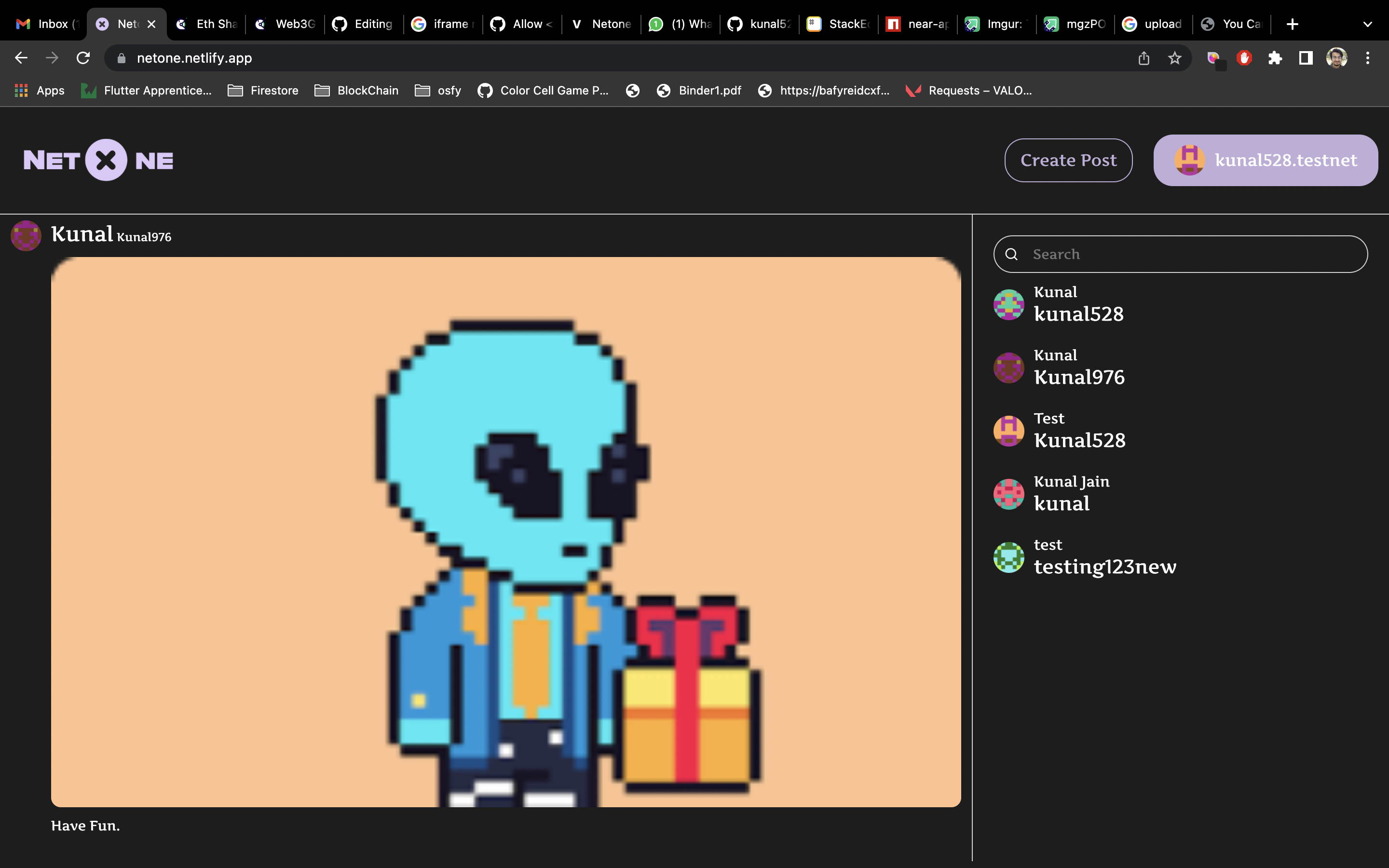Image resolution: width=1389 pixels, height=868 pixels.
Task: Open the Extensions puzzle icon
Action: 1275,58
